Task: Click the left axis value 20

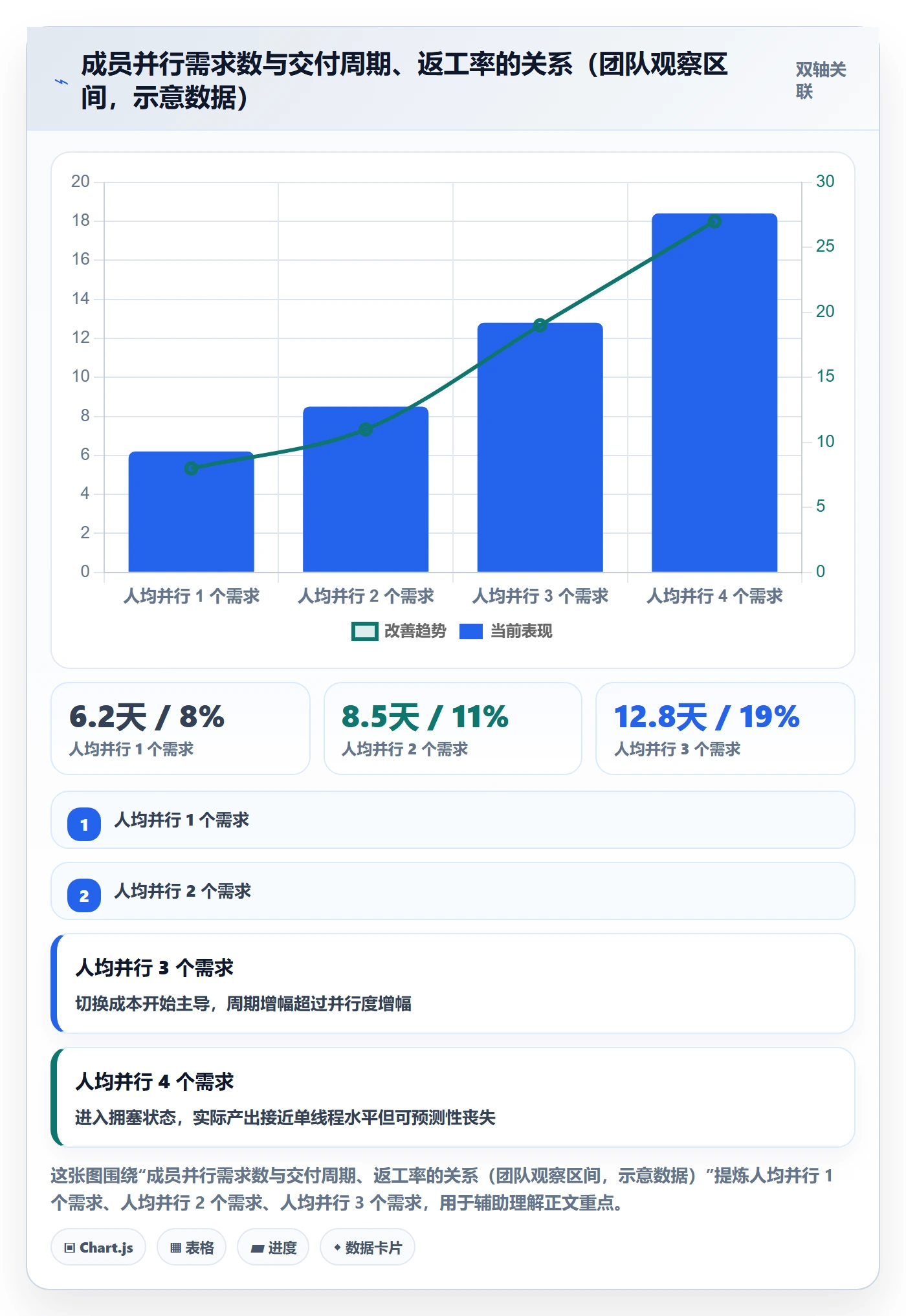Action: click(x=81, y=181)
